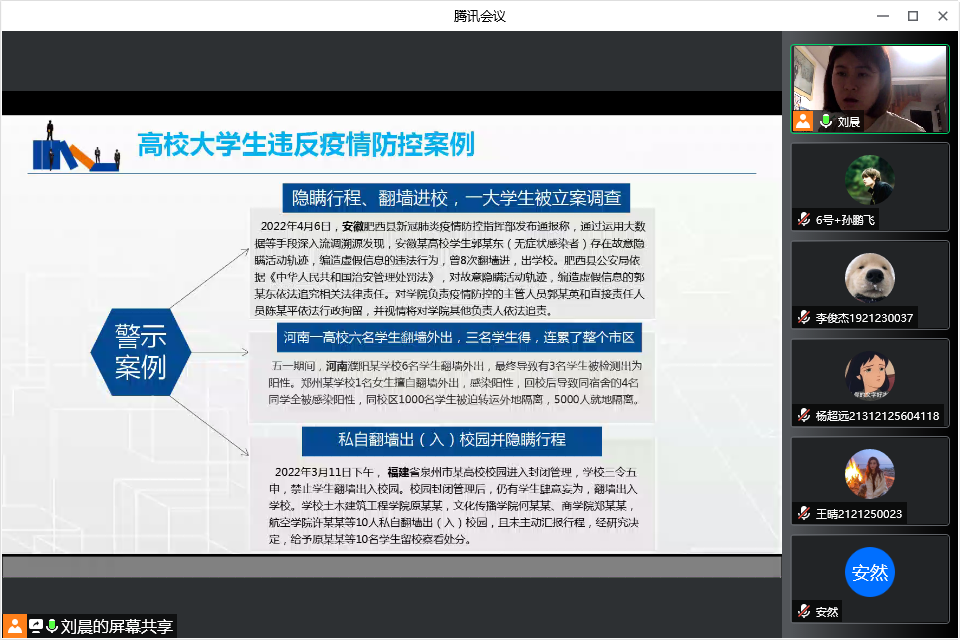
Task: Click the orange host icon in the bottom-left corner
Action: (15, 626)
